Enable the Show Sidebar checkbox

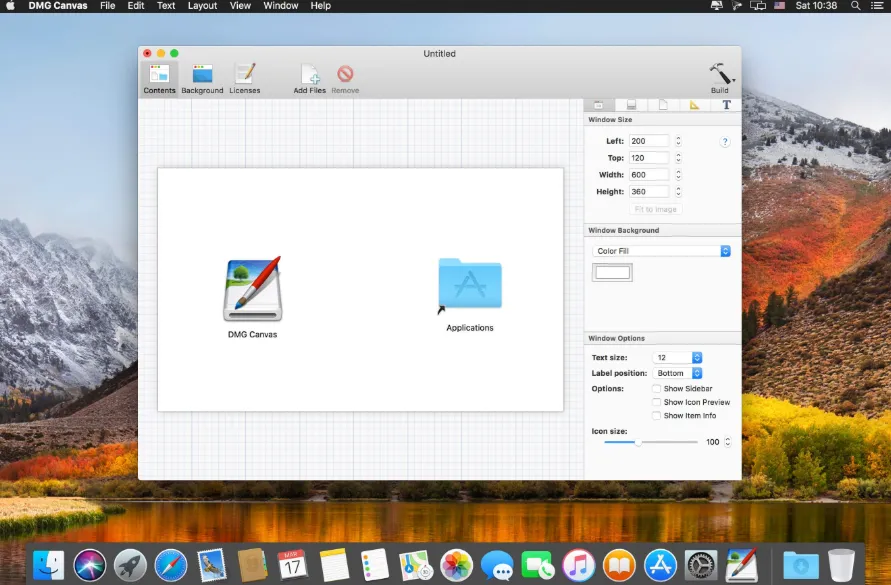(656, 389)
